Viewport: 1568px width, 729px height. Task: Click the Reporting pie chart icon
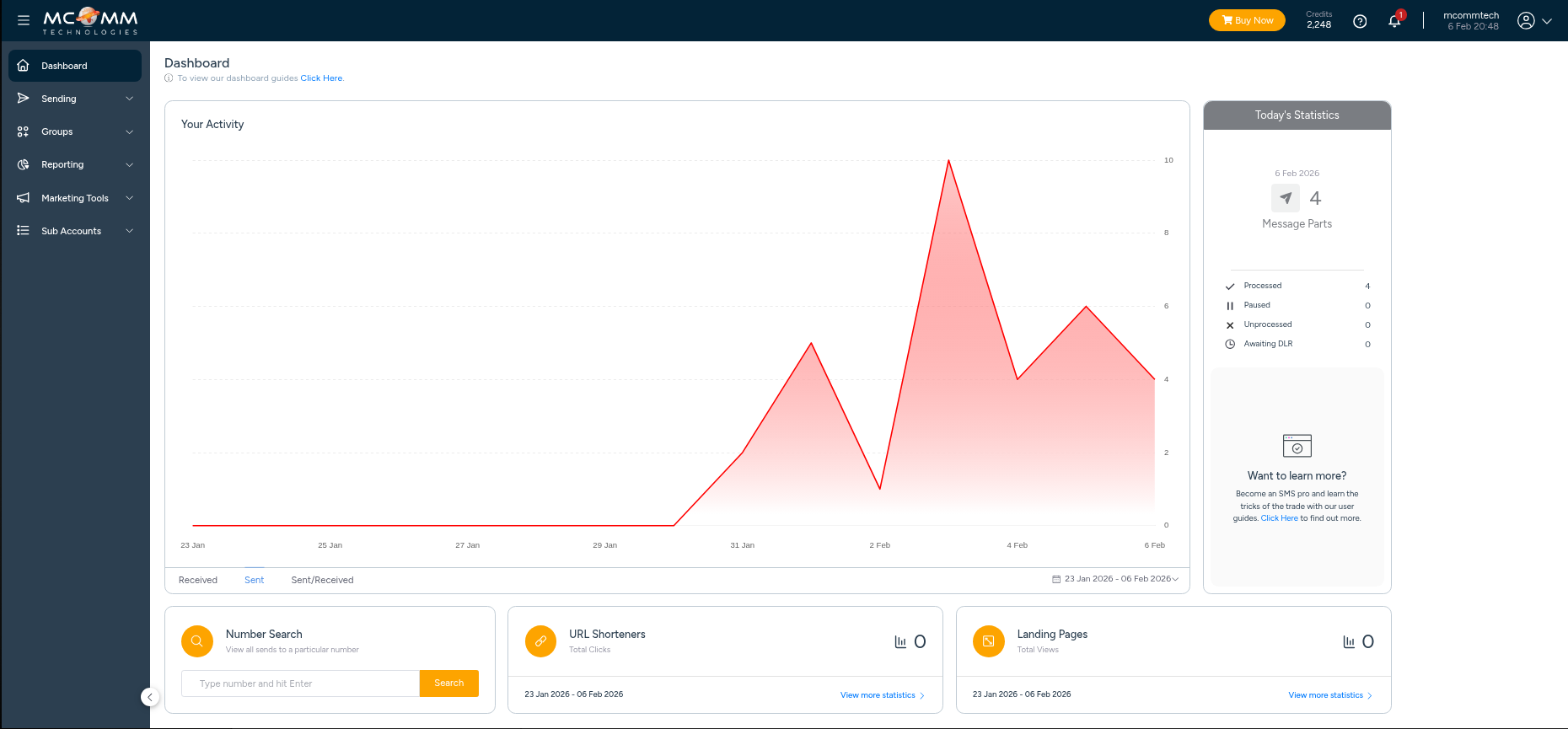click(x=24, y=164)
